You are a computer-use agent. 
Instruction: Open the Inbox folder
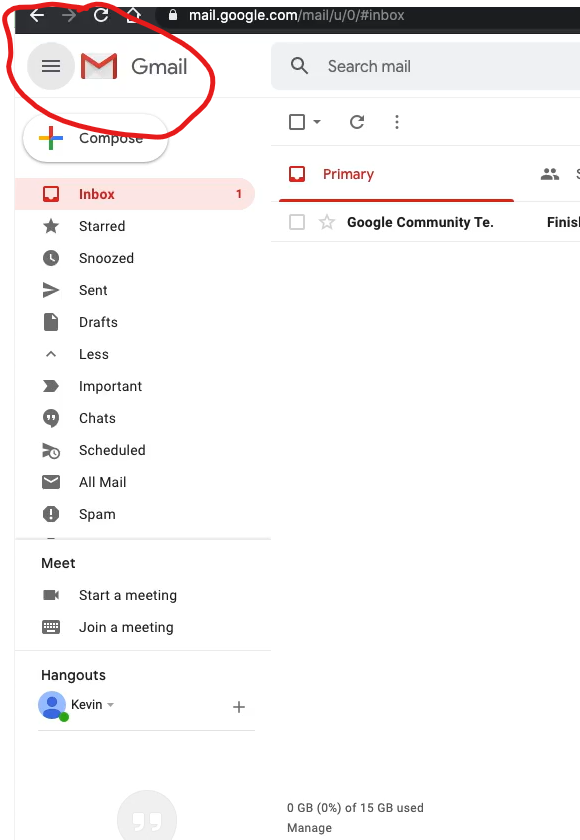(x=135, y=194)
